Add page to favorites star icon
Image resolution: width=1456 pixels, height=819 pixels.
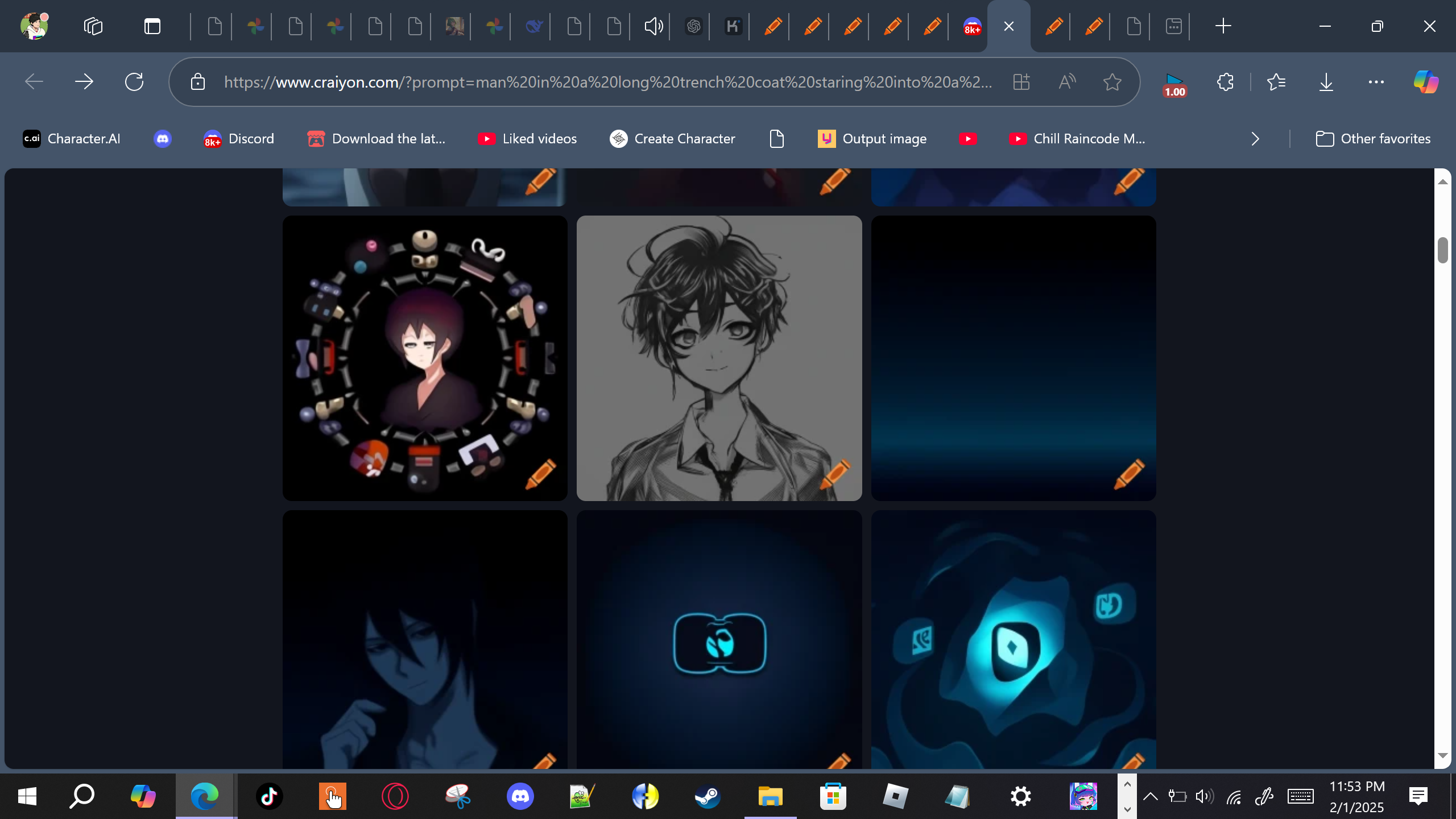pos(1112,82)
